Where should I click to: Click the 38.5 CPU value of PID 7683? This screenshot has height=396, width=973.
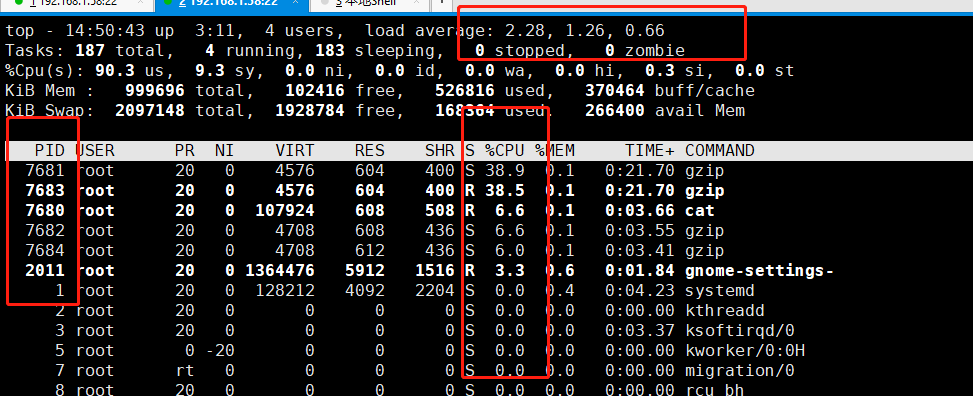coord(504,191)
